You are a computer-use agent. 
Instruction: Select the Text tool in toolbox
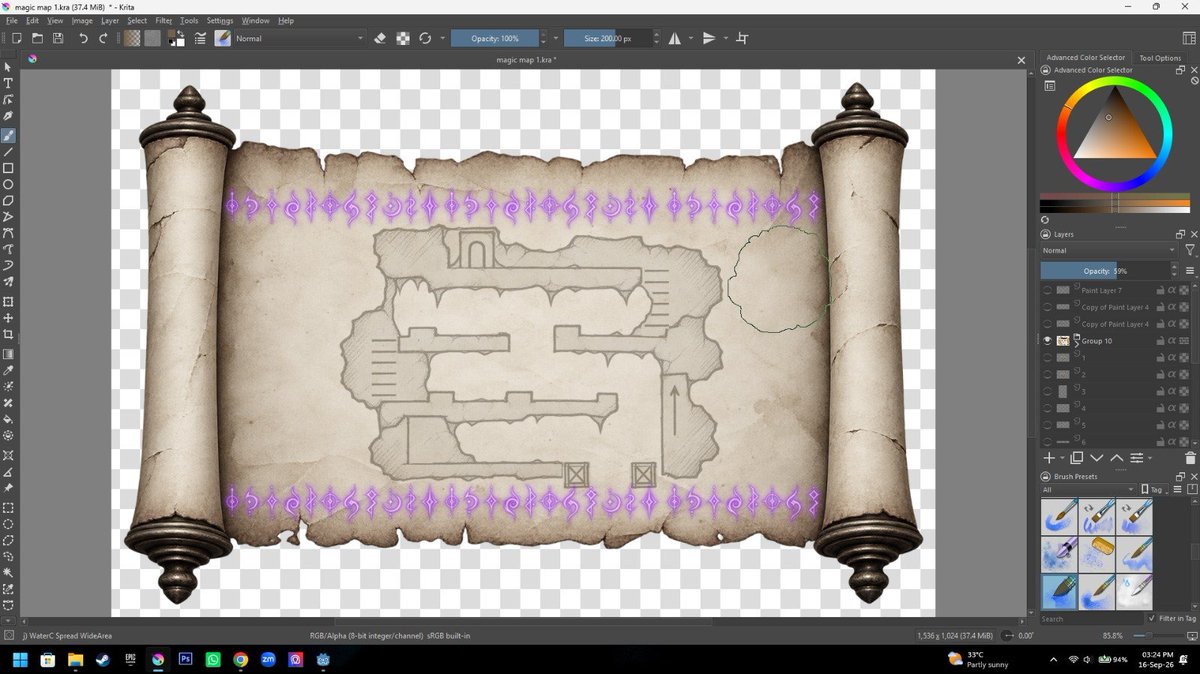coord(8,84)
